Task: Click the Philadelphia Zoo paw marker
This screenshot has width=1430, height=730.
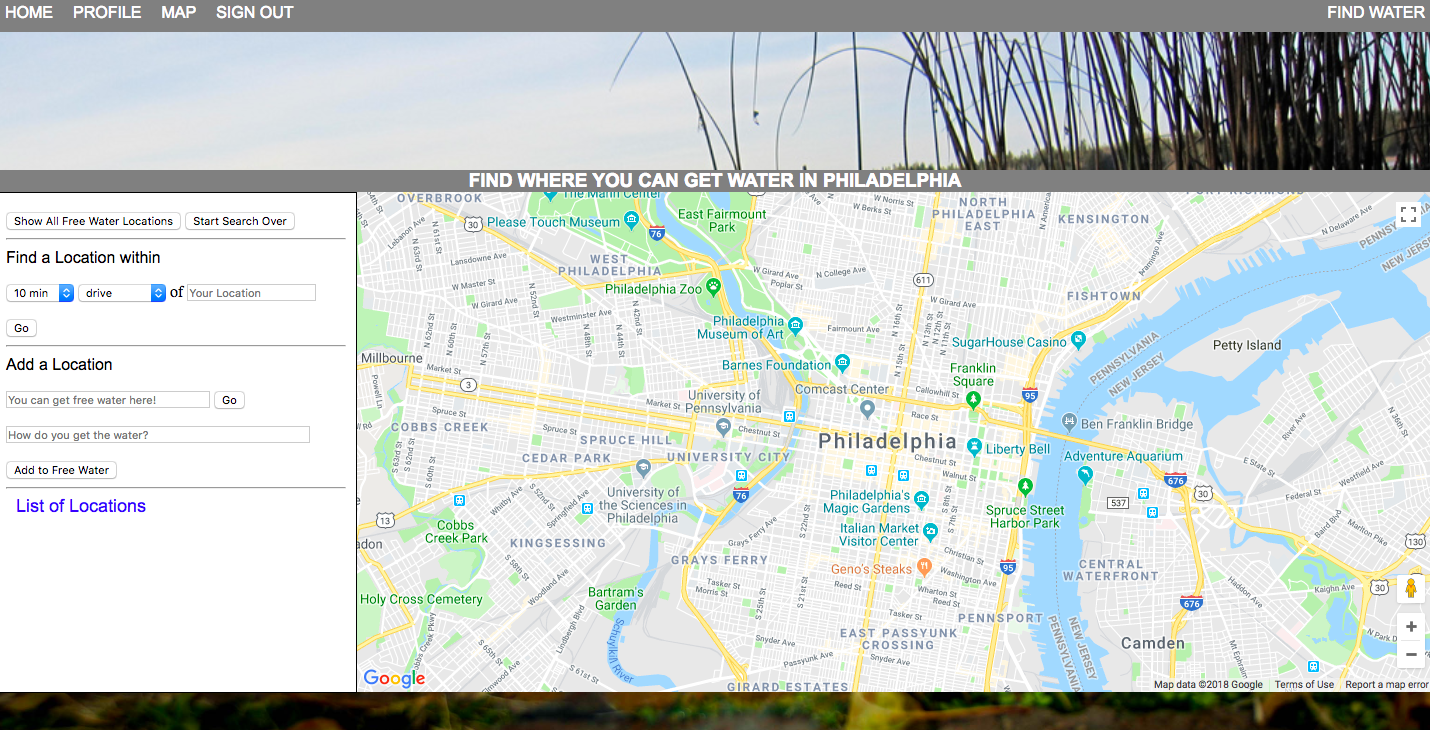Action: pyautogui.click(x=713, y=288)
